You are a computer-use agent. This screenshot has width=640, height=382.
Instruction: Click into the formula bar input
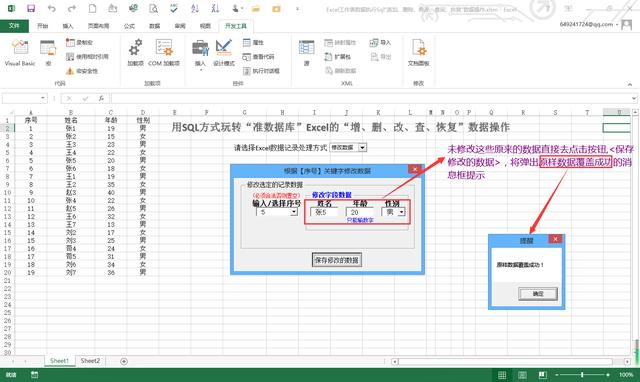pyautogui.click(x=371, y=98)
